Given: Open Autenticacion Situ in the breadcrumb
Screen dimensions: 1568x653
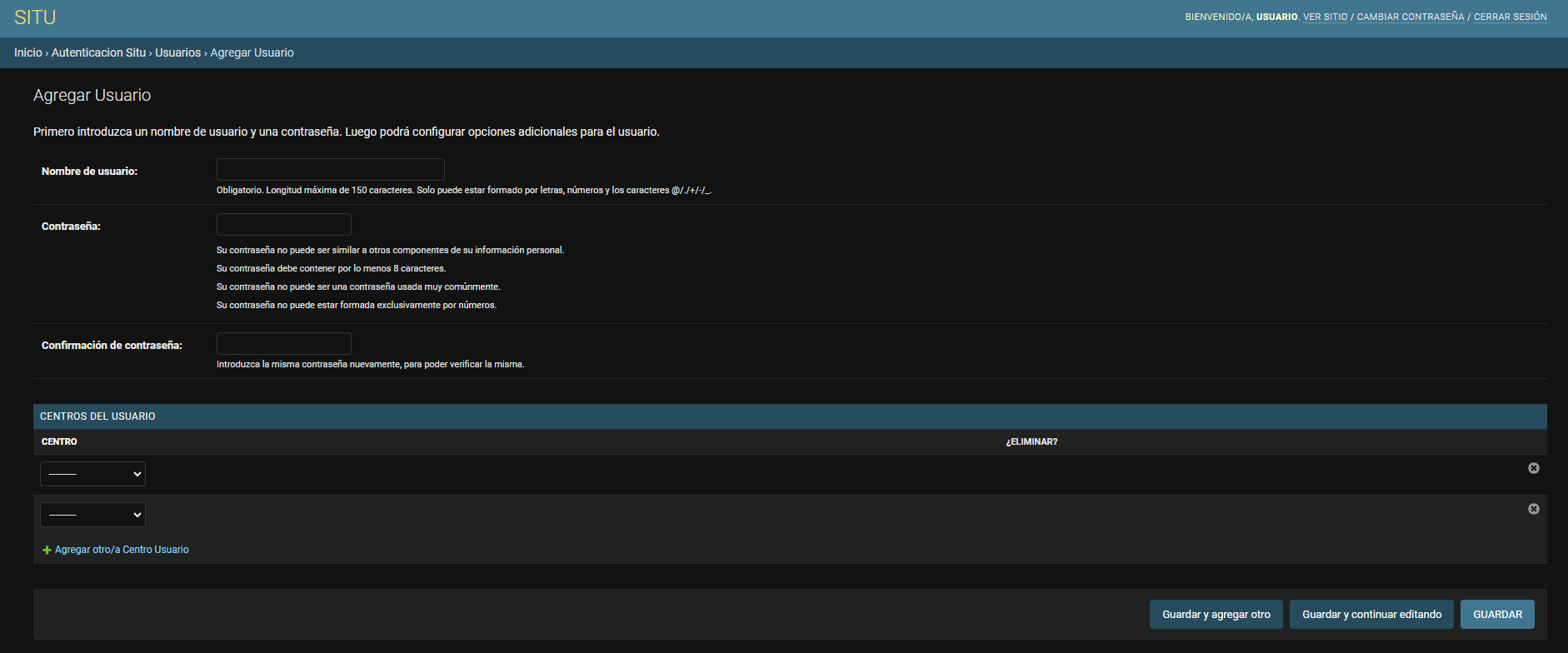Looking at the screenshot, I should [x=98, y=52].
